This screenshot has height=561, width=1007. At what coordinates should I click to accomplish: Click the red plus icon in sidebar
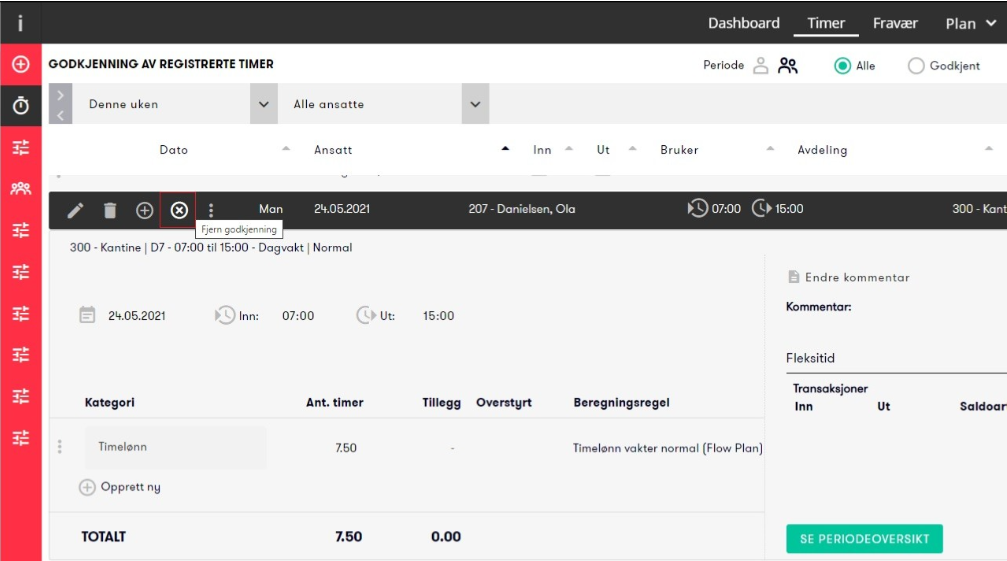[21, 64]
